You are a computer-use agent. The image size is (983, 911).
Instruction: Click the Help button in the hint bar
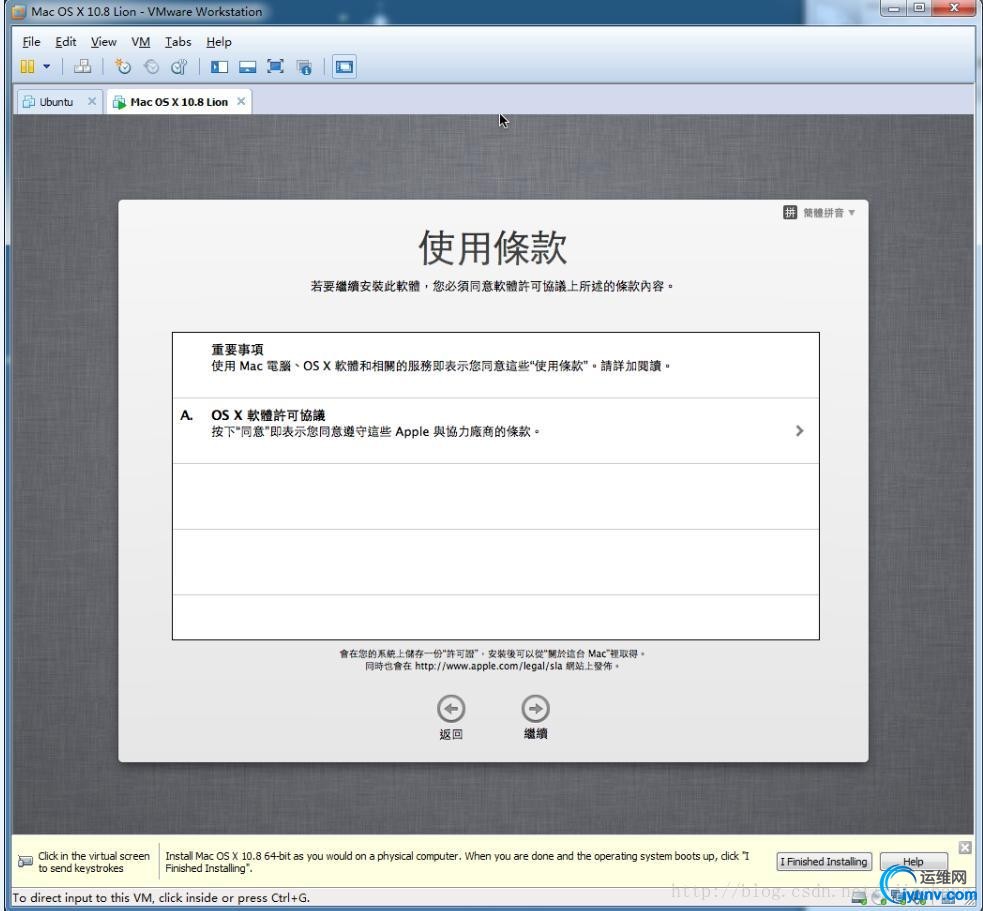point(913,861)
